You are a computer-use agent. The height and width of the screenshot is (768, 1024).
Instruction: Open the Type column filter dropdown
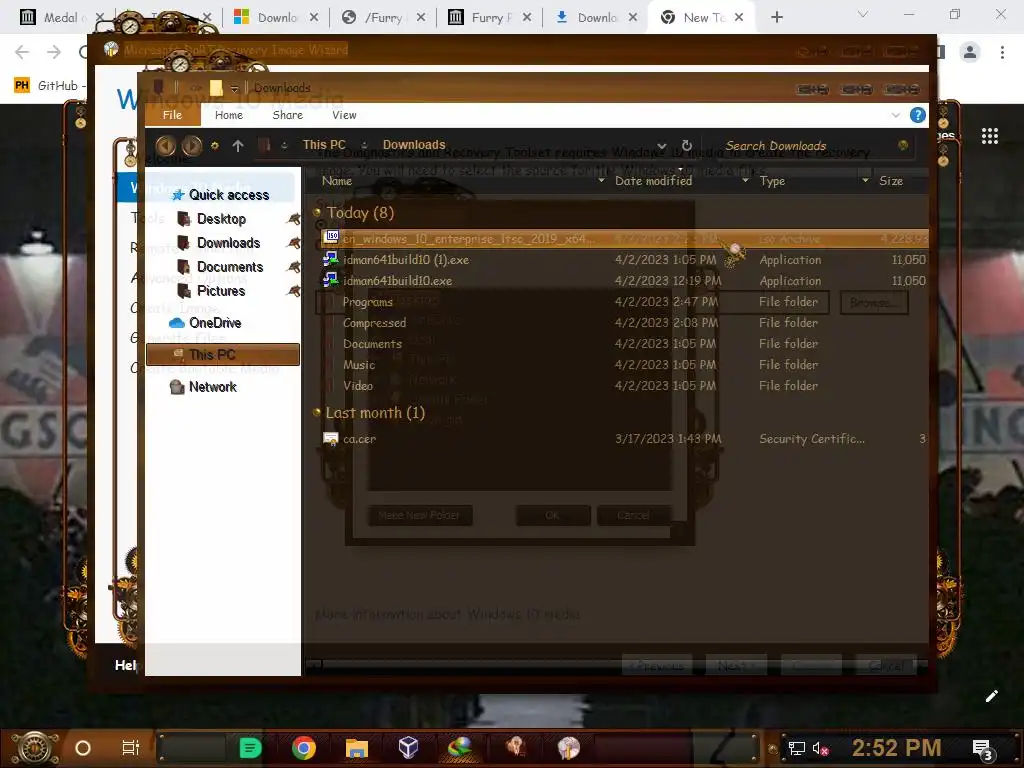tap(865, 181)
